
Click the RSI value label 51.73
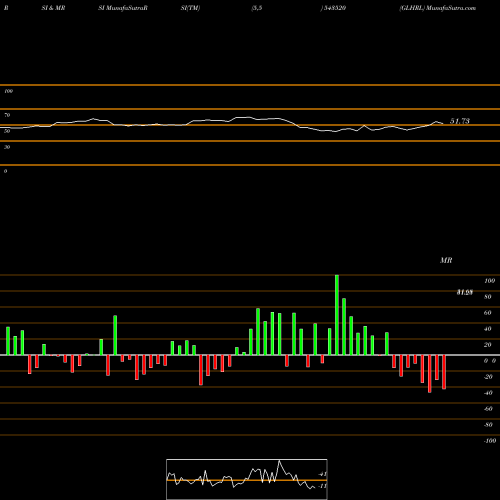(x=460, y=121)
